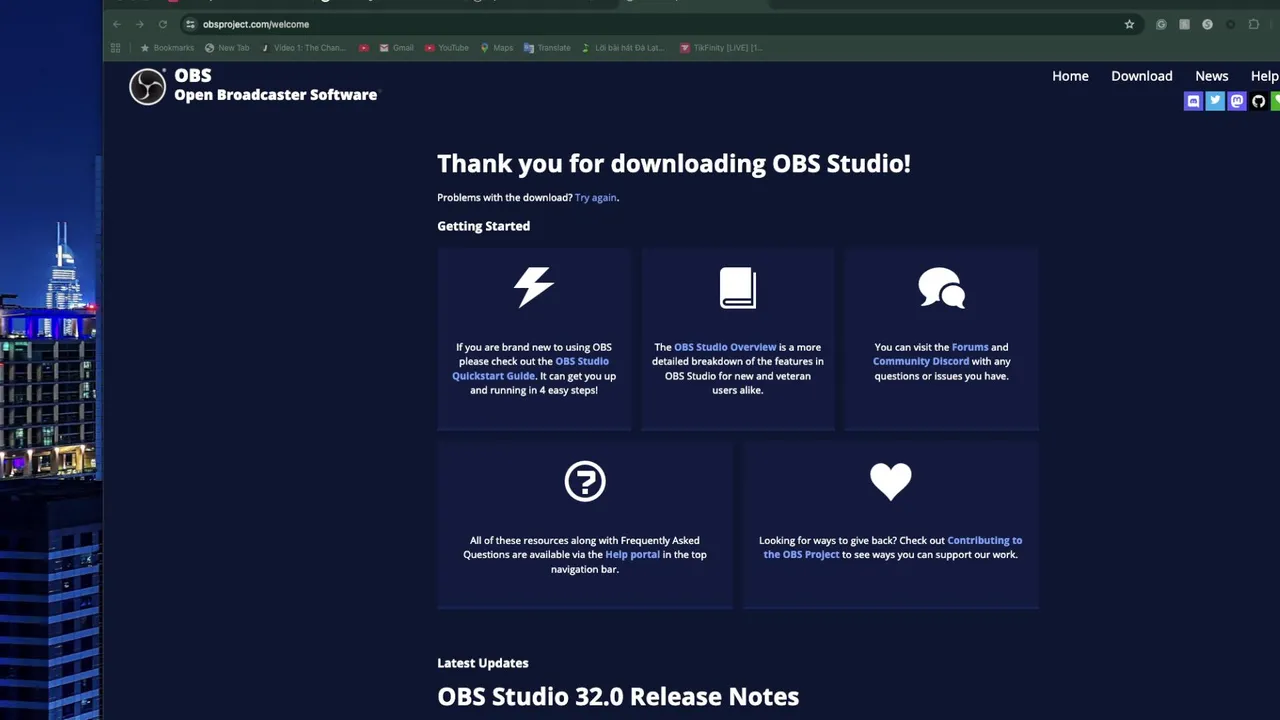Image resolution: width=1280 pixels, height=720 pixels.
Task: Open the Twitter social icon
Action: pyautogui.click(x=1215, y=101)
